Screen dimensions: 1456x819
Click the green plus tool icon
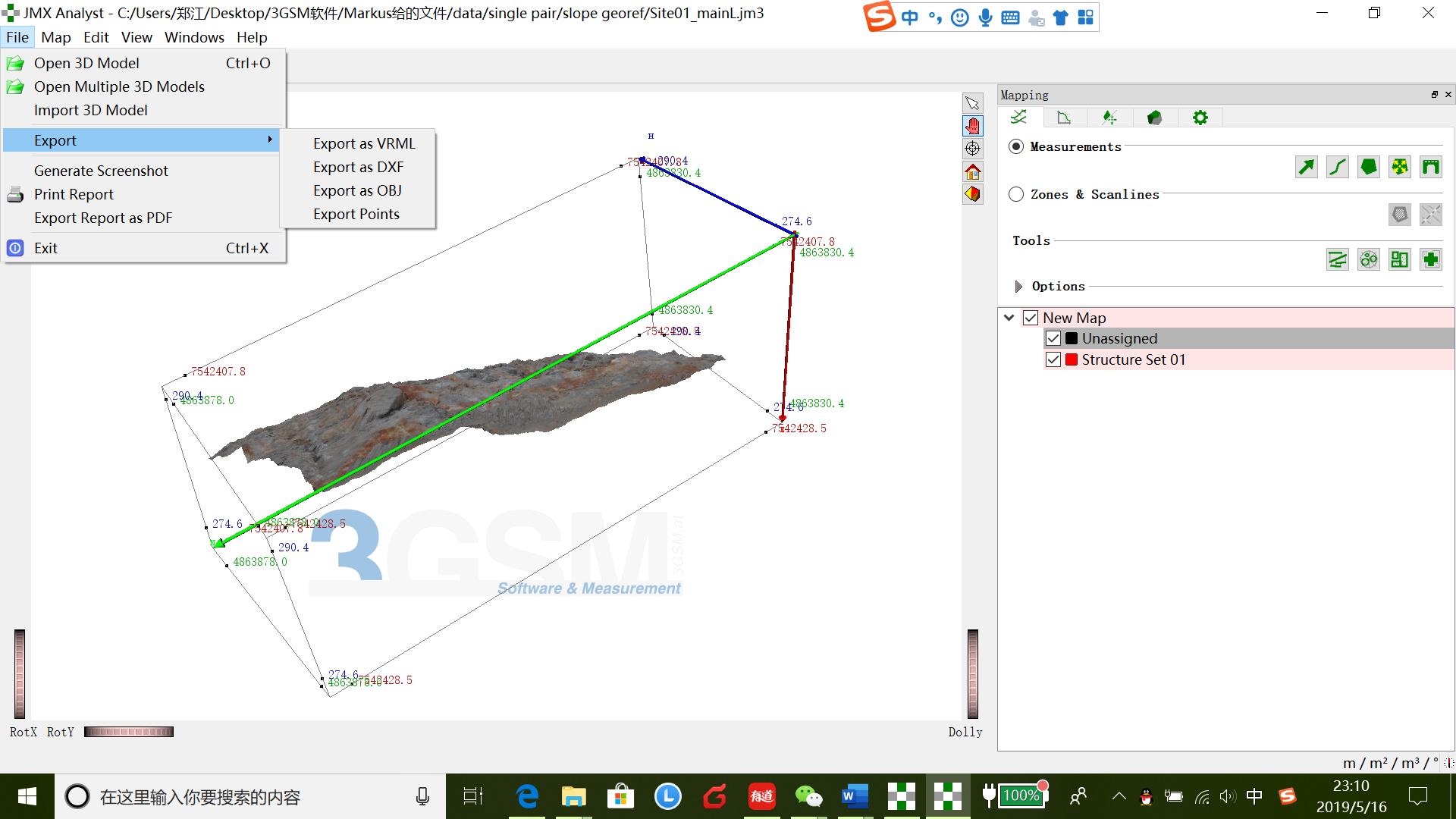coord(1430,259)
